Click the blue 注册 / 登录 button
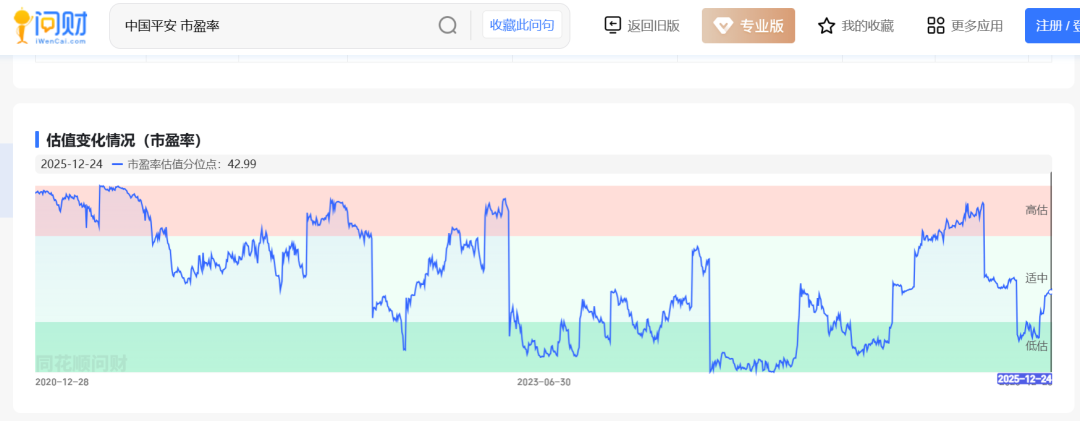Screen dimensions: 1080x421 [1052, 26]
